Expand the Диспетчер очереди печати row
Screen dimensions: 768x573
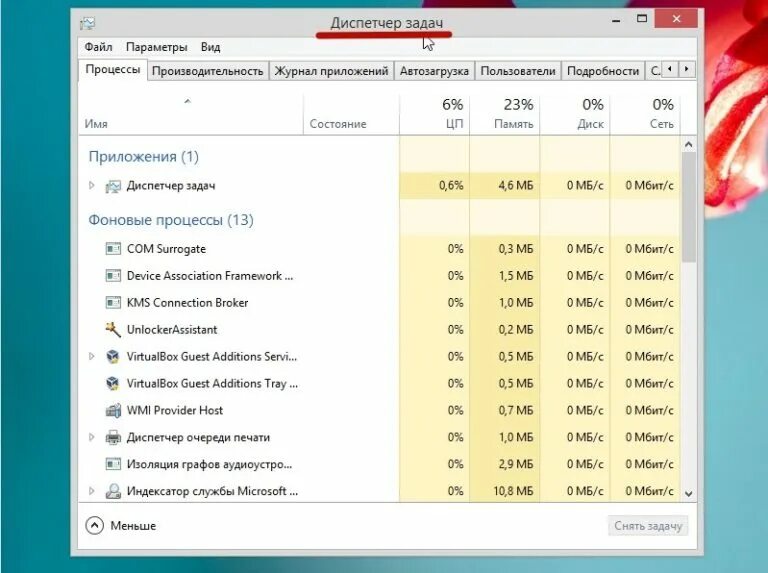(x=92, y=437)
